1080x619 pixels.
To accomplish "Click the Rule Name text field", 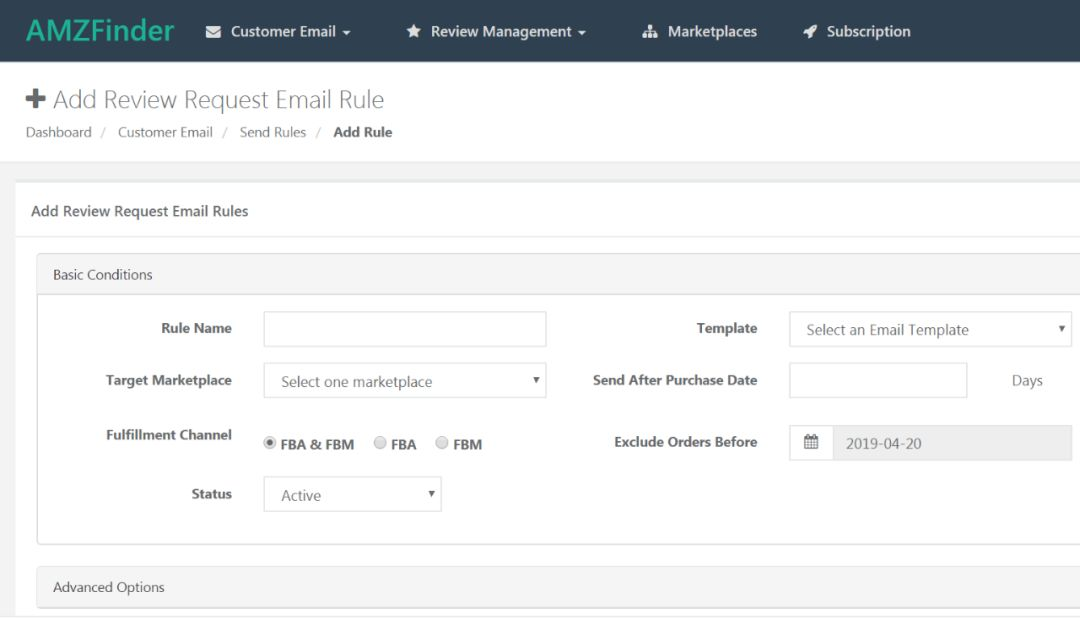I will (405, 329).
